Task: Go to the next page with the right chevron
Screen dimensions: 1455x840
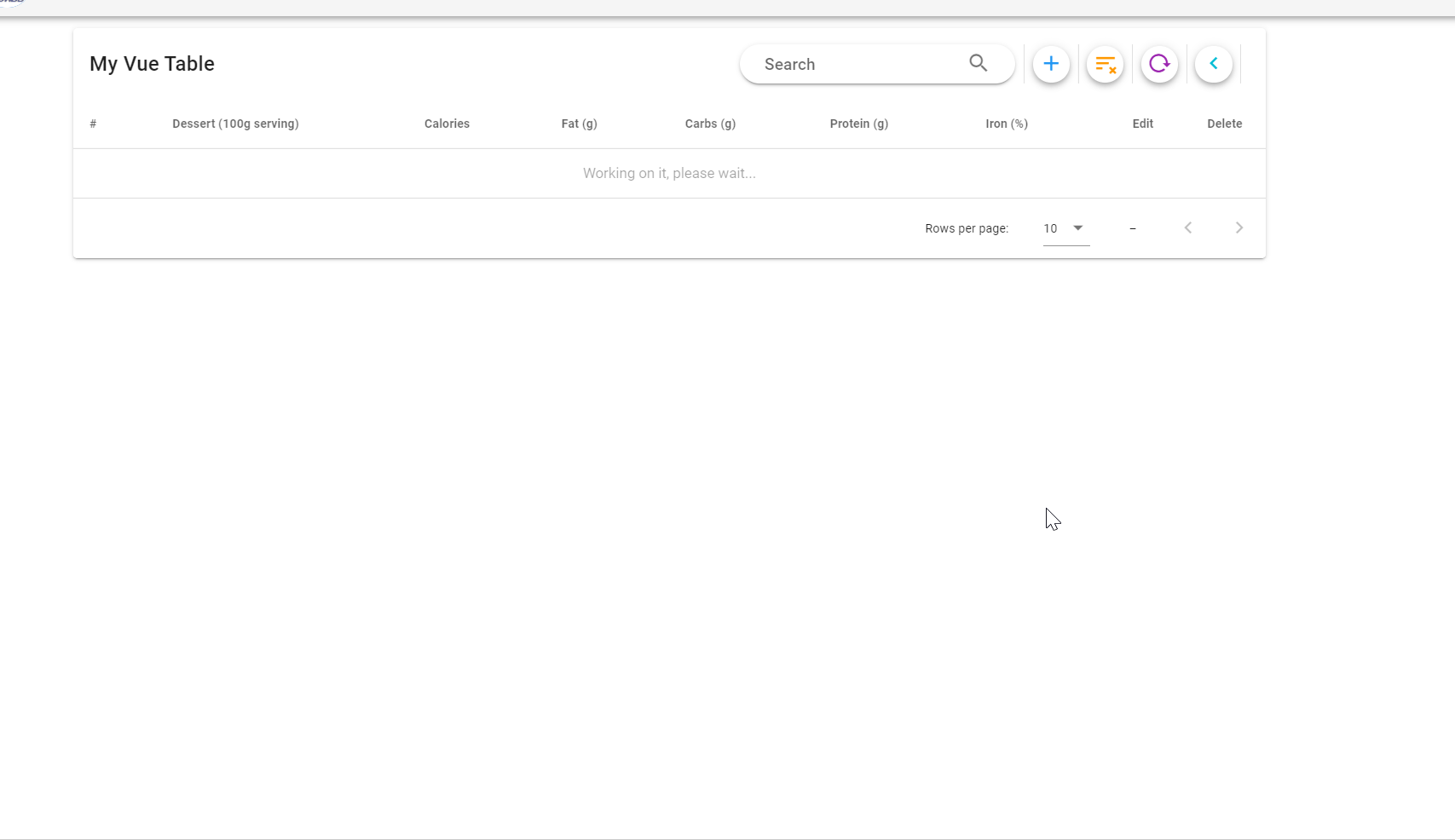Action: [x=1238, y=227]
